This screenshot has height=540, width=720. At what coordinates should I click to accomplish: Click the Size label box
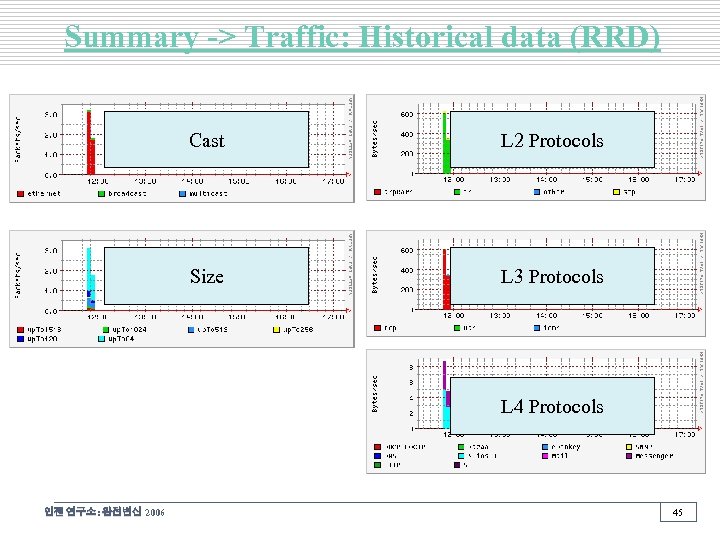(206, 276)
